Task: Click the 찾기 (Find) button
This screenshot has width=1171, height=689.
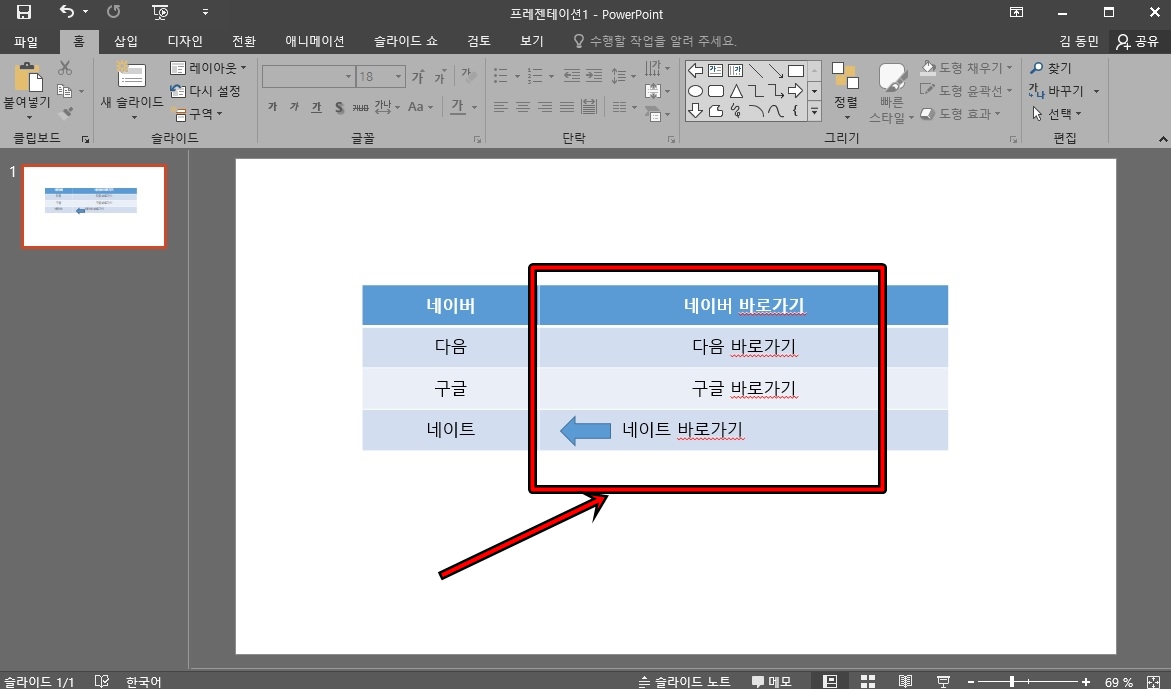Action: pyautogui.click(x=1050, y=68)
